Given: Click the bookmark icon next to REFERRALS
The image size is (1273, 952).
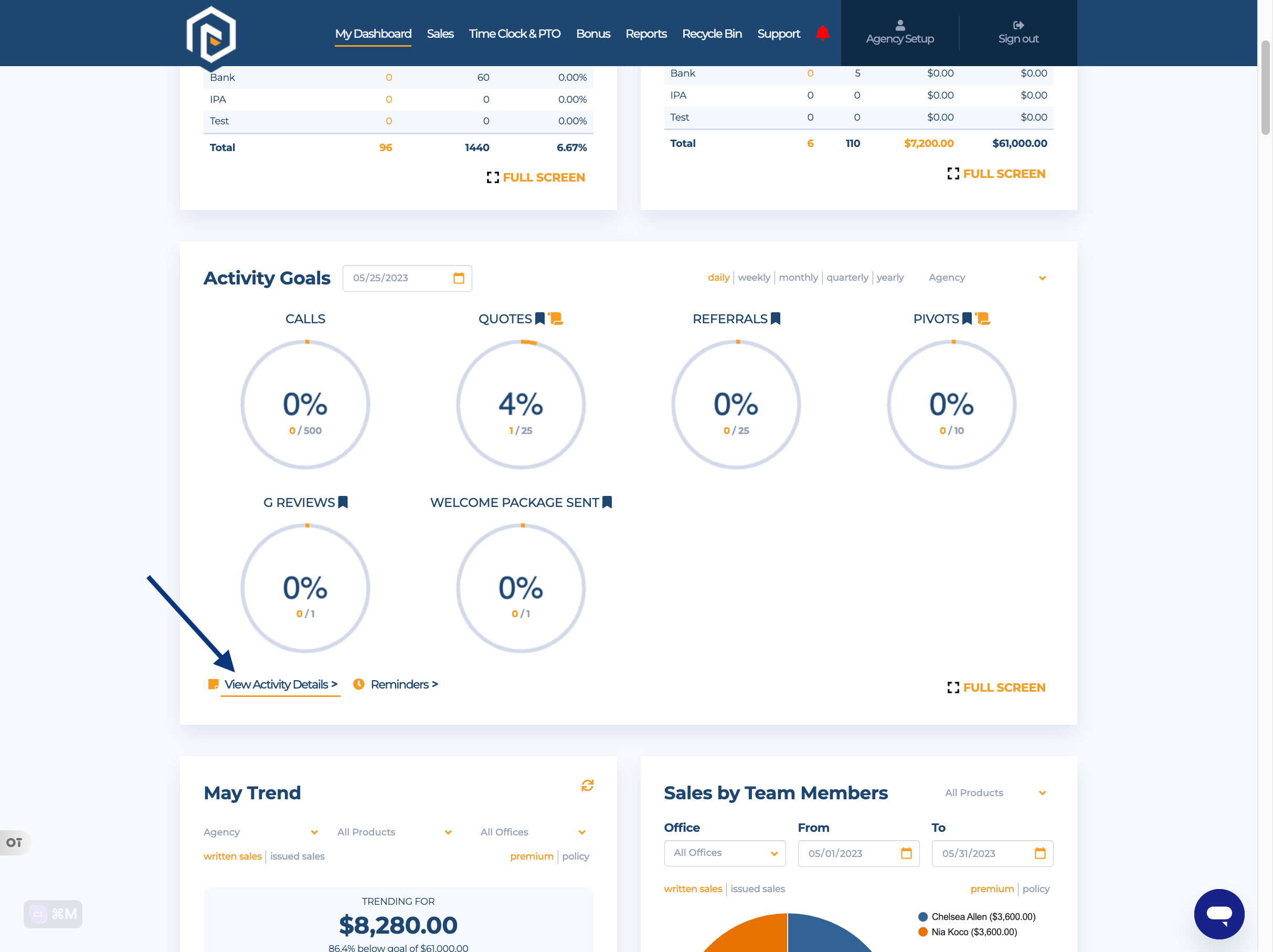Looking at the screenshot, I should coord(776,319).
